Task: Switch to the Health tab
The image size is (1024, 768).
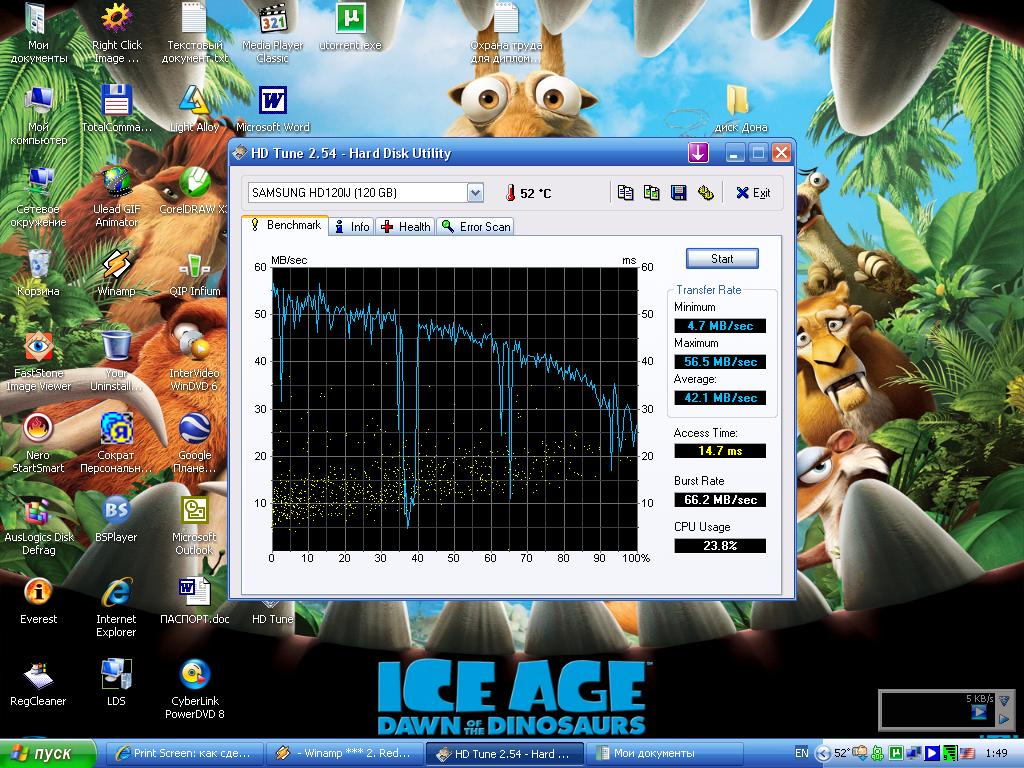Action: [405, 227]
